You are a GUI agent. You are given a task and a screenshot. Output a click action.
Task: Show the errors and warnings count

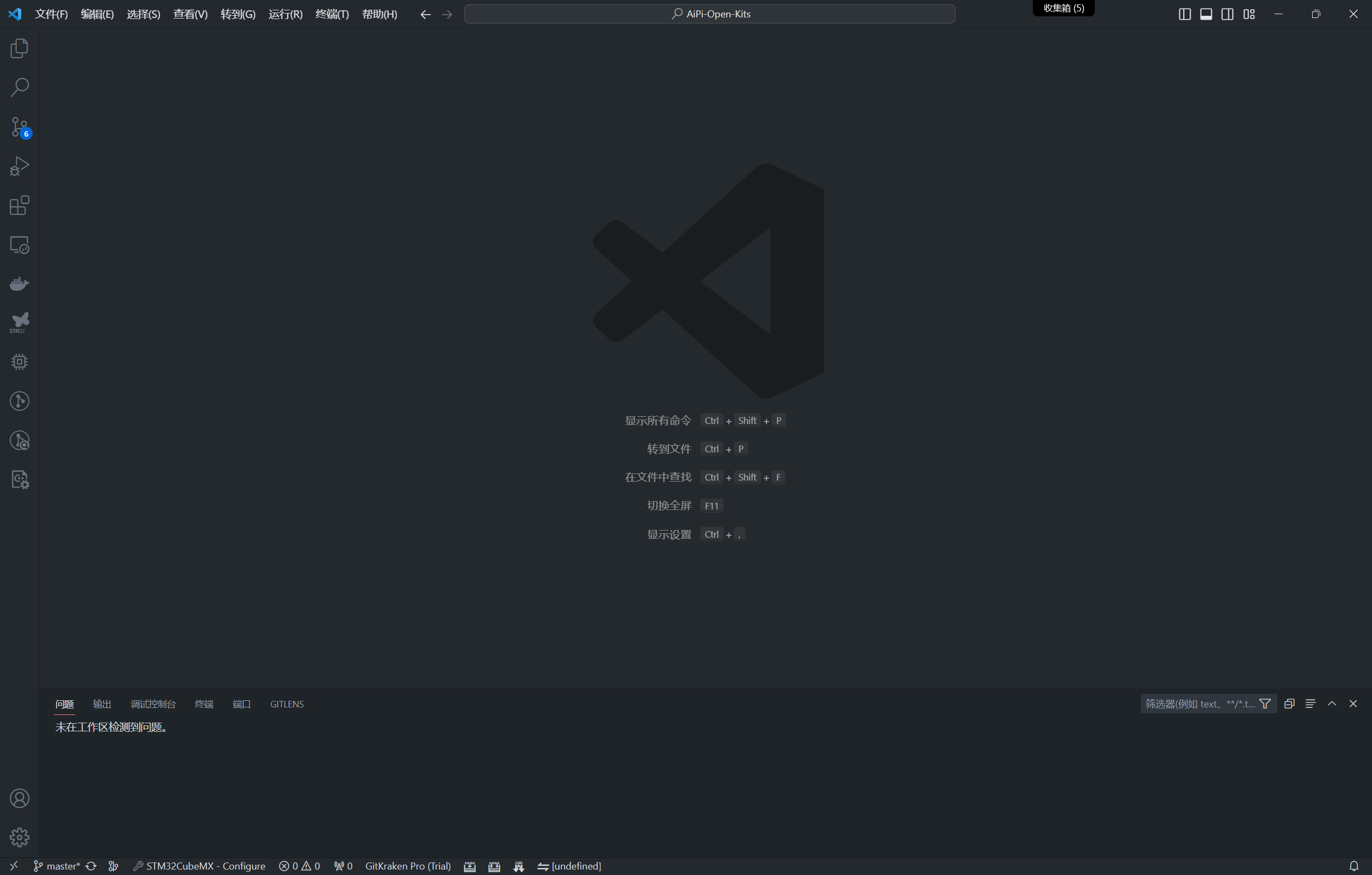click(299, 866)
